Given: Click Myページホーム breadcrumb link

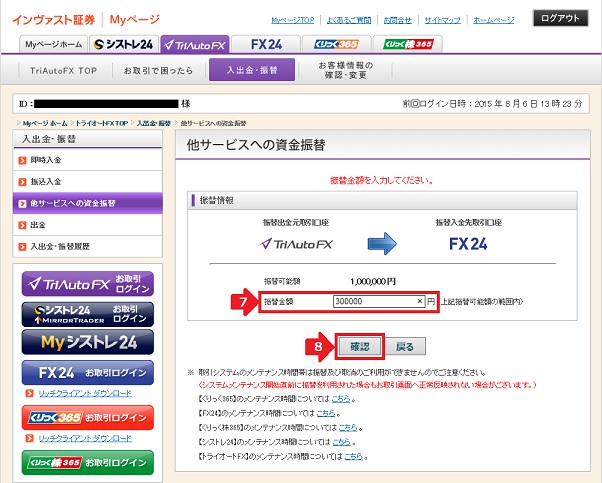Looking at the screenshot, I should click(45, 123).
